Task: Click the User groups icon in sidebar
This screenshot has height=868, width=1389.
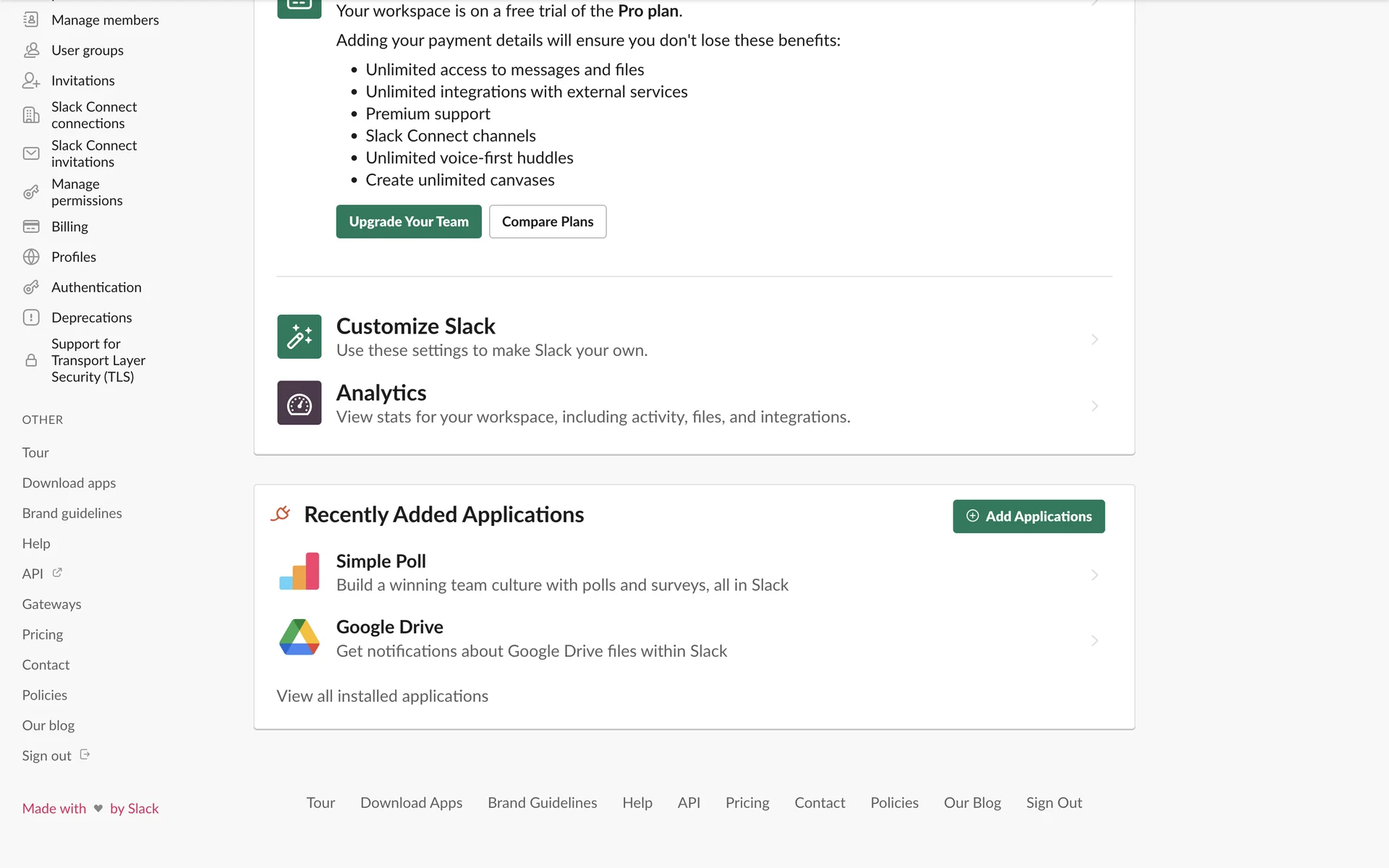Action: (31, 50)
